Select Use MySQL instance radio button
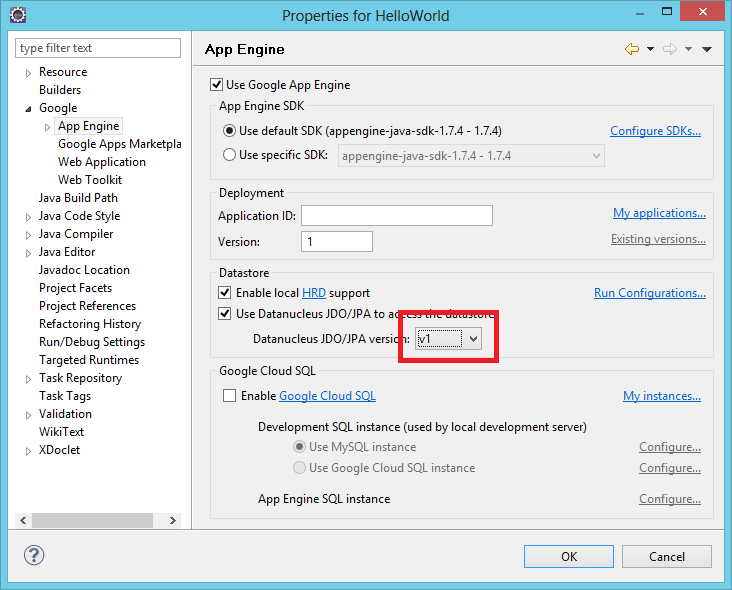Image resolution: width=732 pixels, height=590 pixels. click(x=299, y=447)
